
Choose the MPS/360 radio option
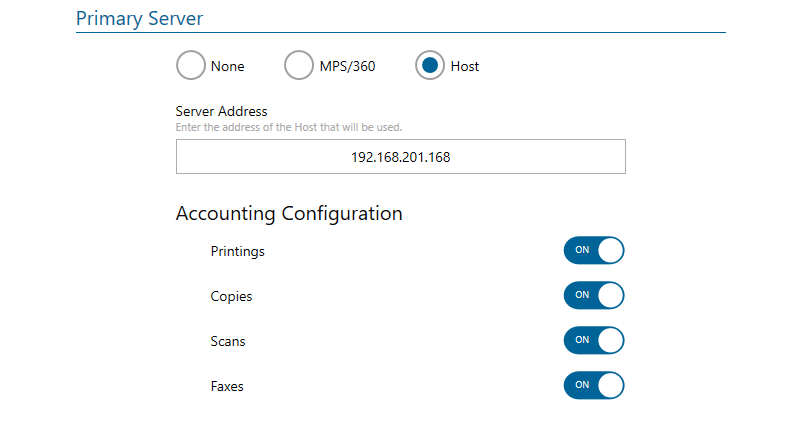pyautogui.click(x=299, y=66)
